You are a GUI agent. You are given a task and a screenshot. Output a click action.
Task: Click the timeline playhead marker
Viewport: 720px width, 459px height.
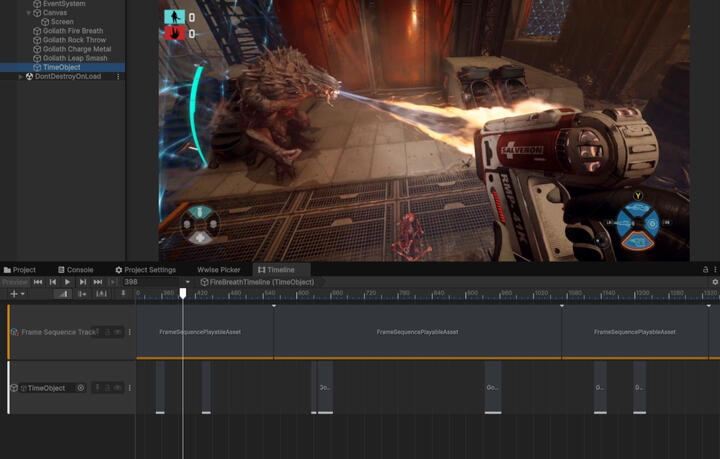[183, 293]
